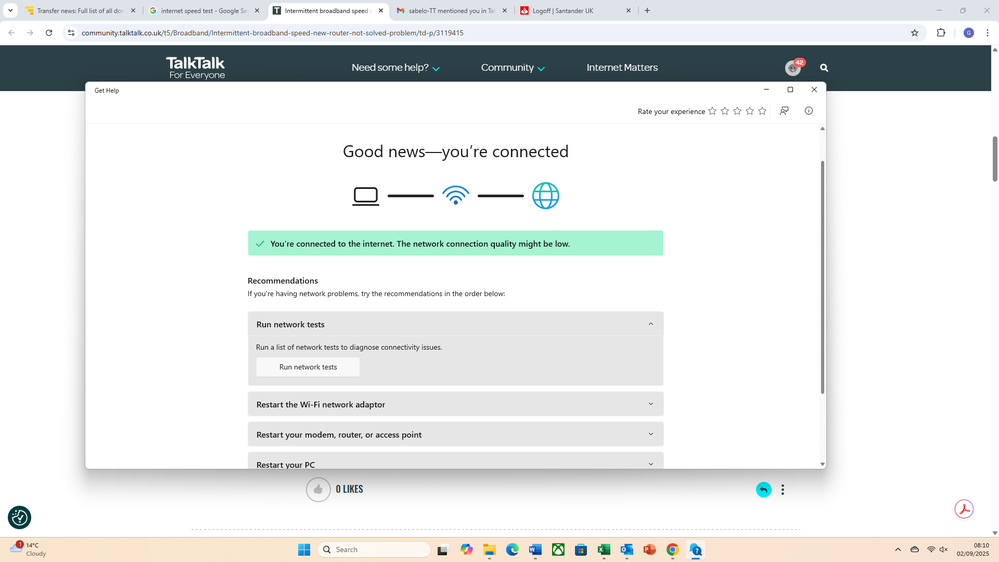Open feedback icon in Get Help header
This screenshot has height=562, width=999.
pos(784,111)
